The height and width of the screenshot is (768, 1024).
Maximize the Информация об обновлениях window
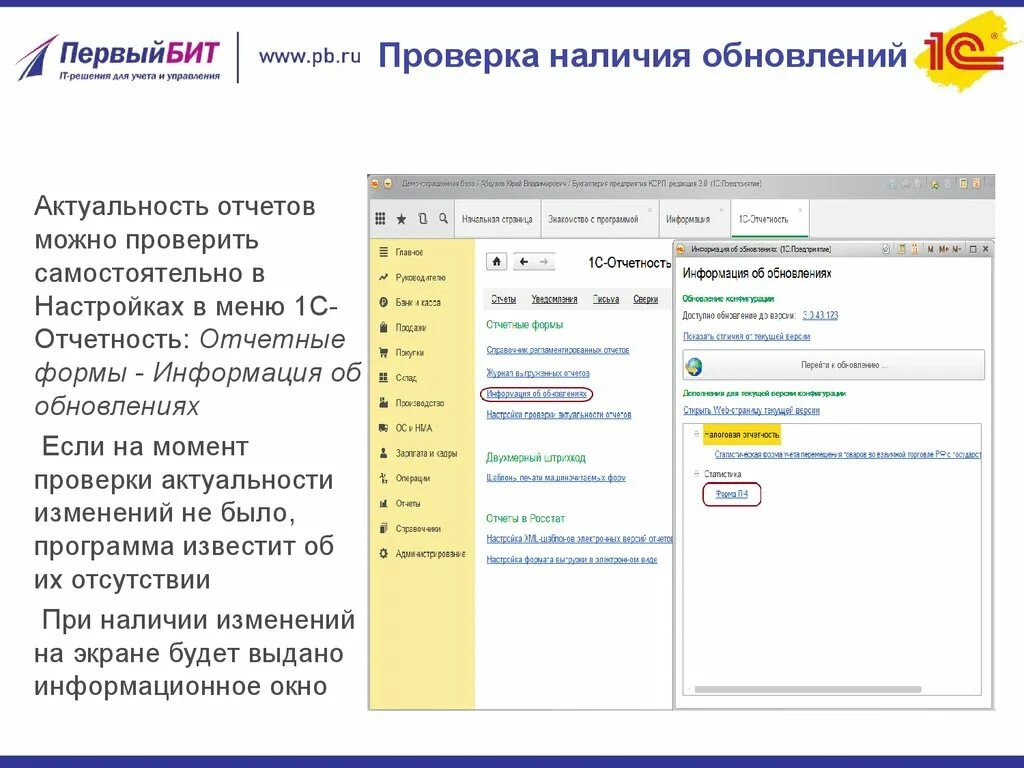pos(973,249)
